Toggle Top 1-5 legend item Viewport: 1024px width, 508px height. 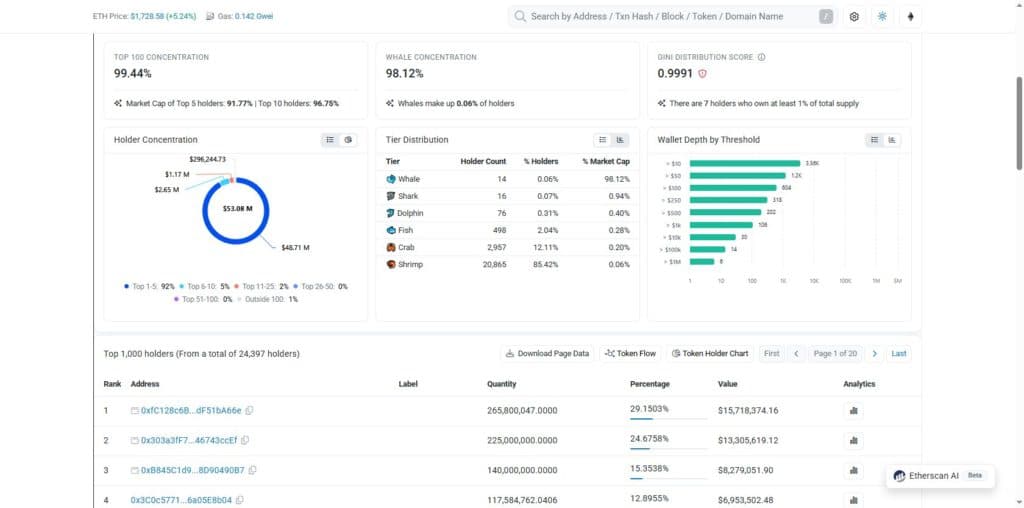tap(149, 287)
